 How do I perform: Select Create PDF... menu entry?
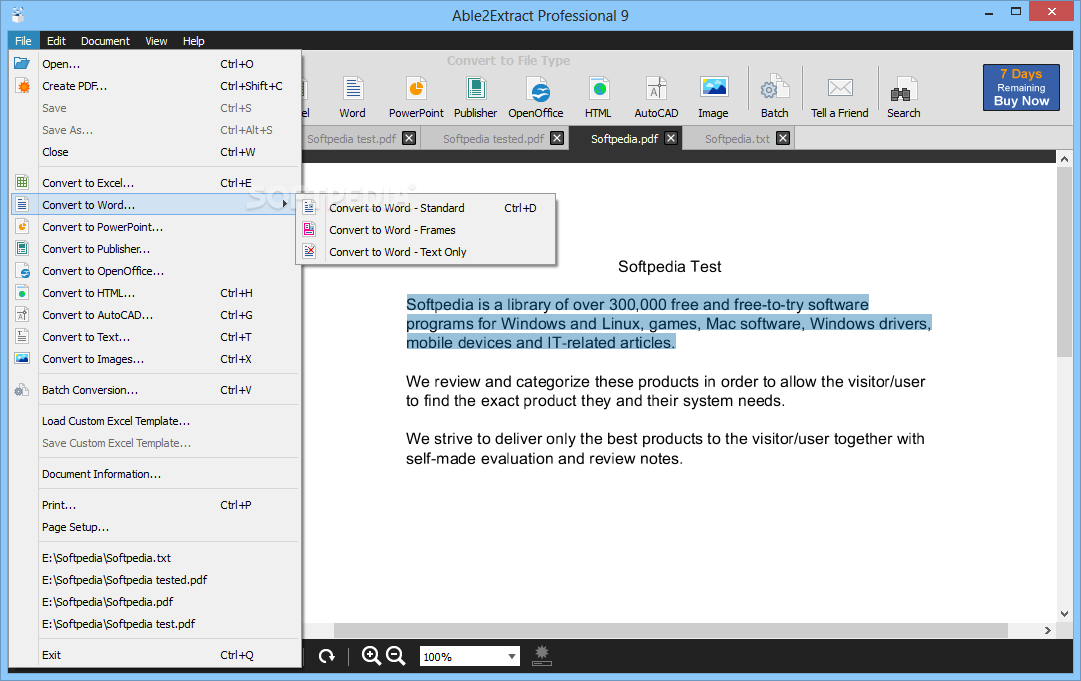point(155,85)
